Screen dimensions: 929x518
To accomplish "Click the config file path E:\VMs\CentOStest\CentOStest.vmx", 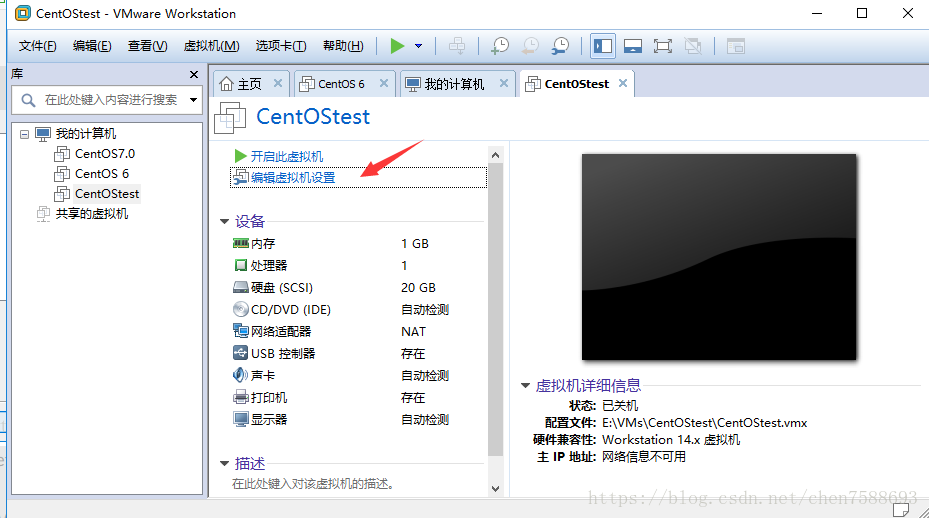I will (x=704, y=423).
